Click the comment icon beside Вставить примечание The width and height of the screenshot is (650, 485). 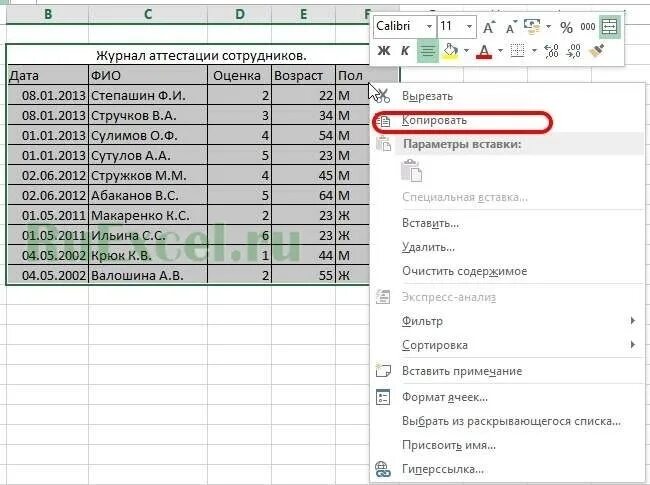pyautogui.click(x=383, y=370)
